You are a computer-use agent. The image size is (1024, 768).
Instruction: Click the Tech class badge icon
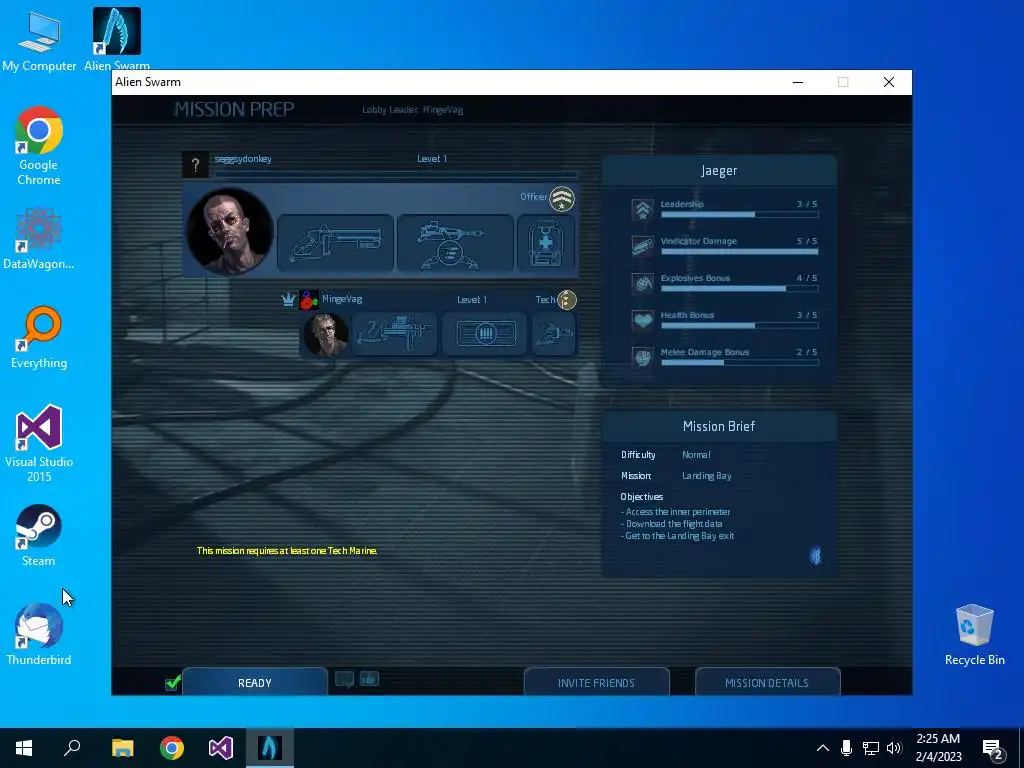[x=567, y=300]
